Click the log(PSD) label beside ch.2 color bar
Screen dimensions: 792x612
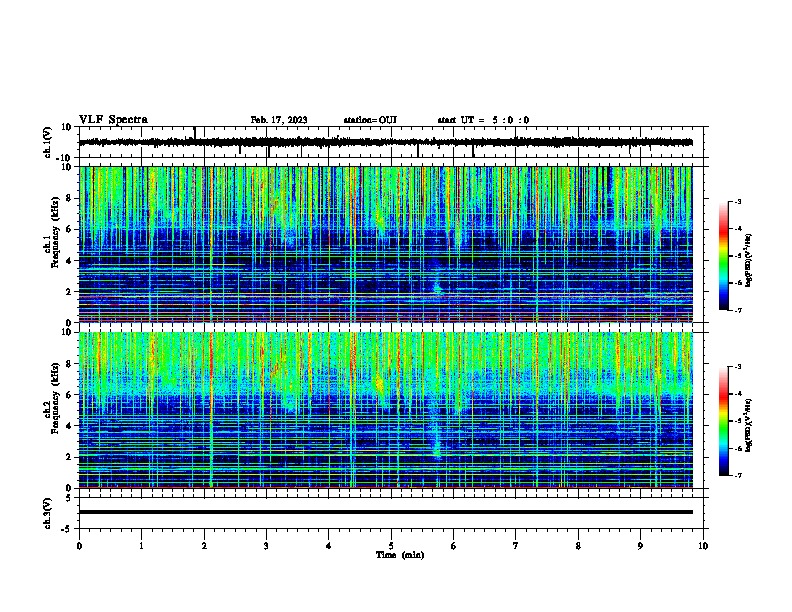(x=749, y=425)
